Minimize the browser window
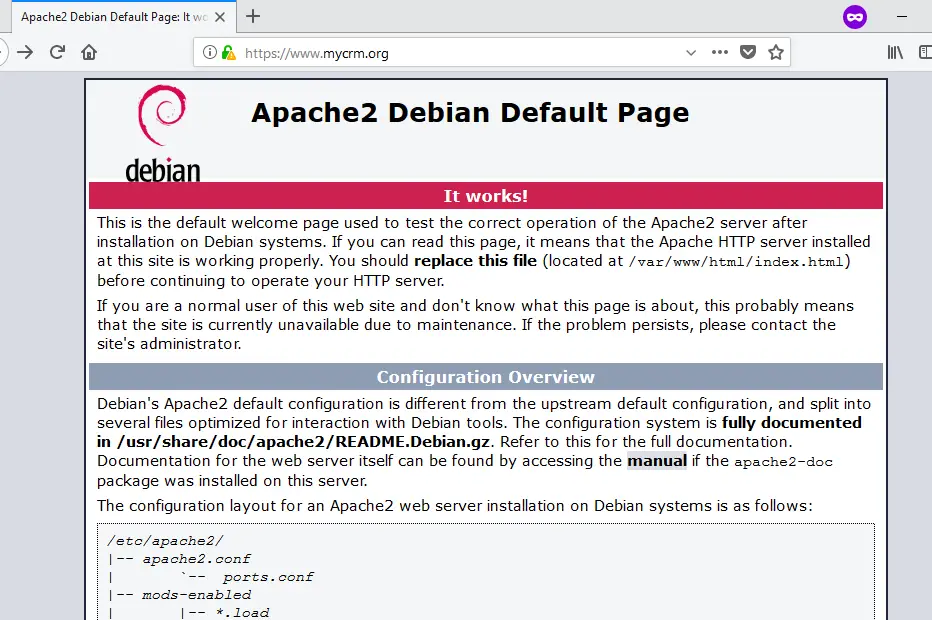 point(902,17)
